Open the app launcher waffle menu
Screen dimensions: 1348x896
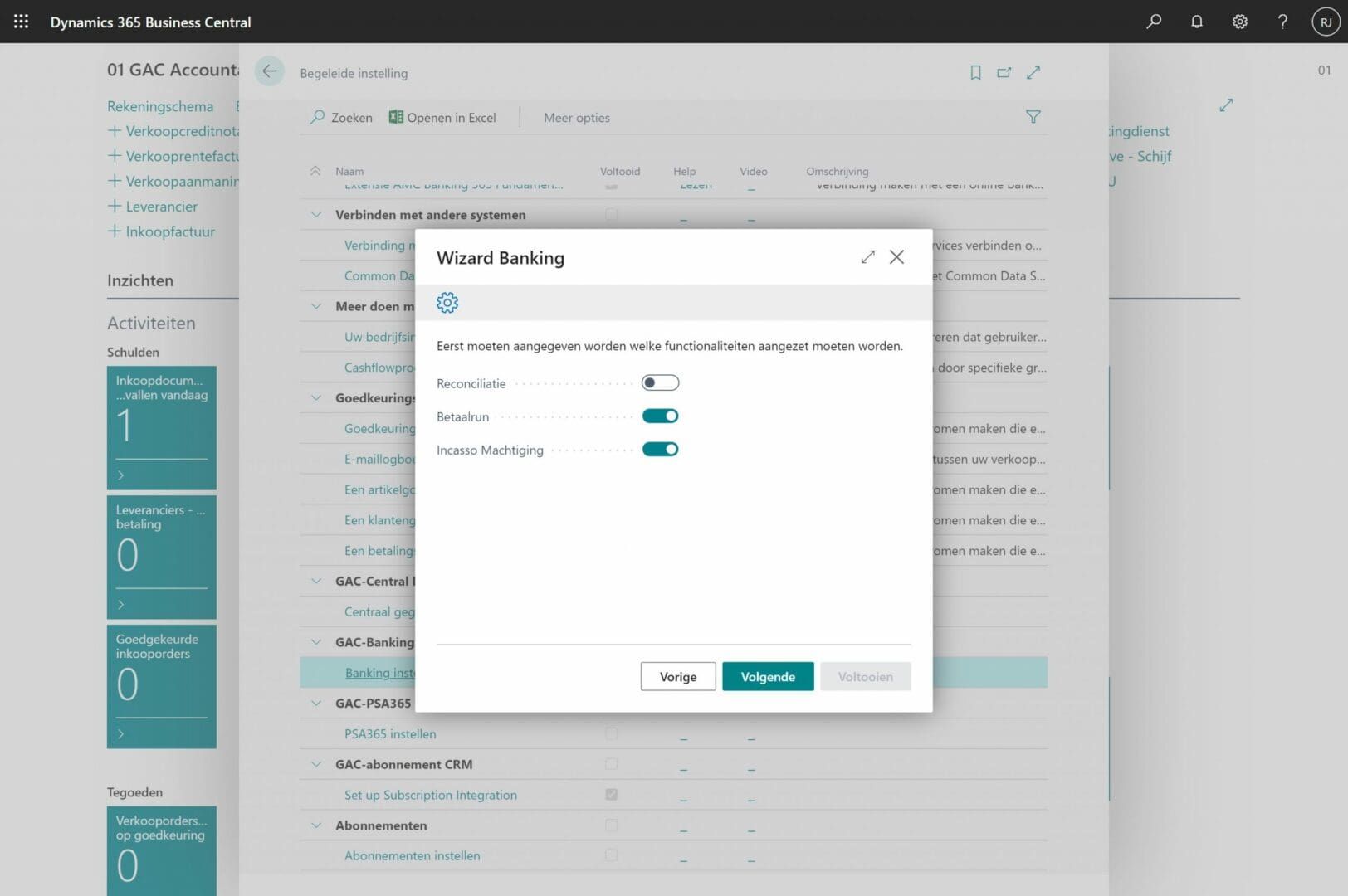click(22, 22)
